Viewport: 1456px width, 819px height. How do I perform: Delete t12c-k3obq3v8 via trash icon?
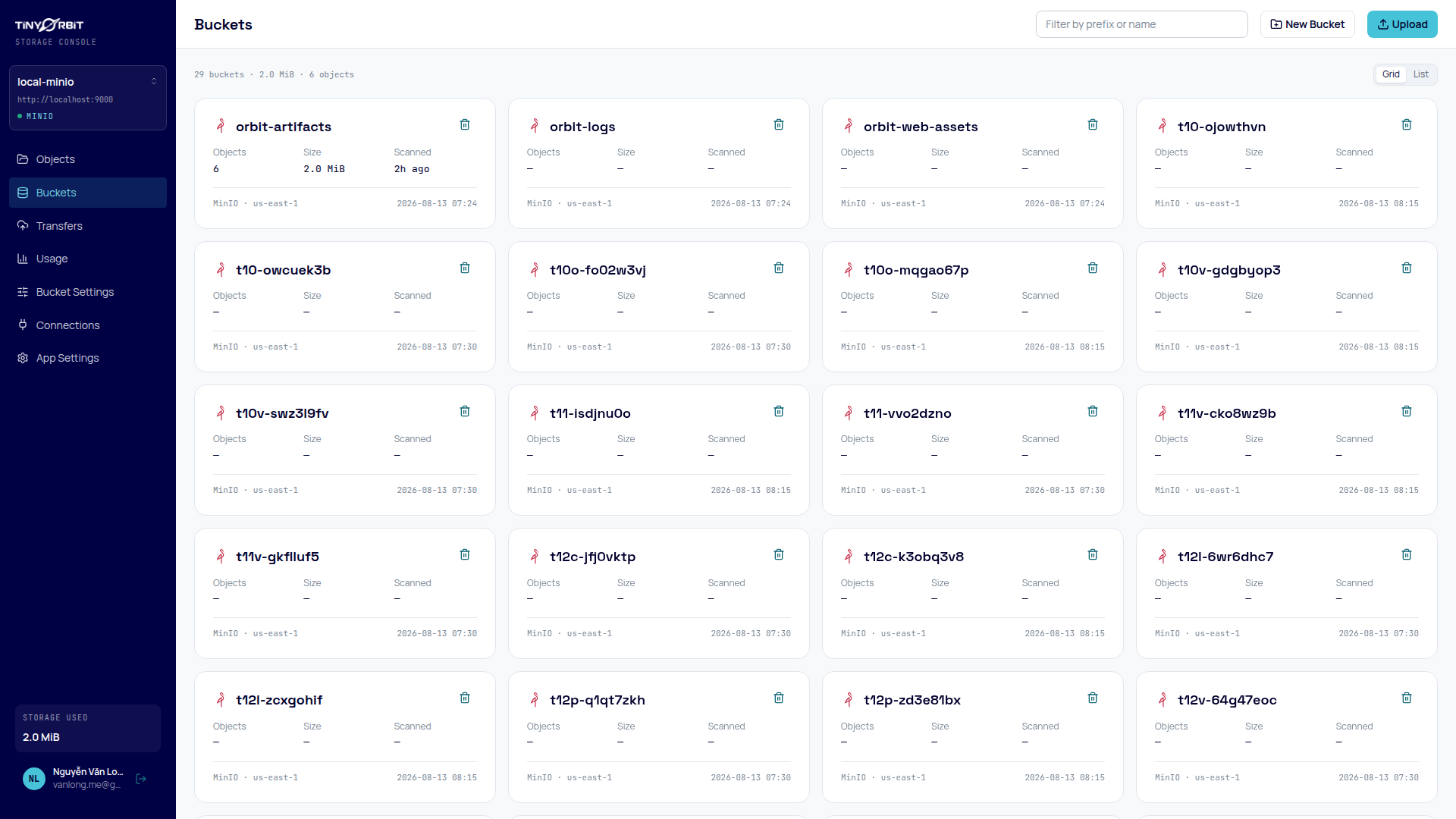tap(1093, 554)
